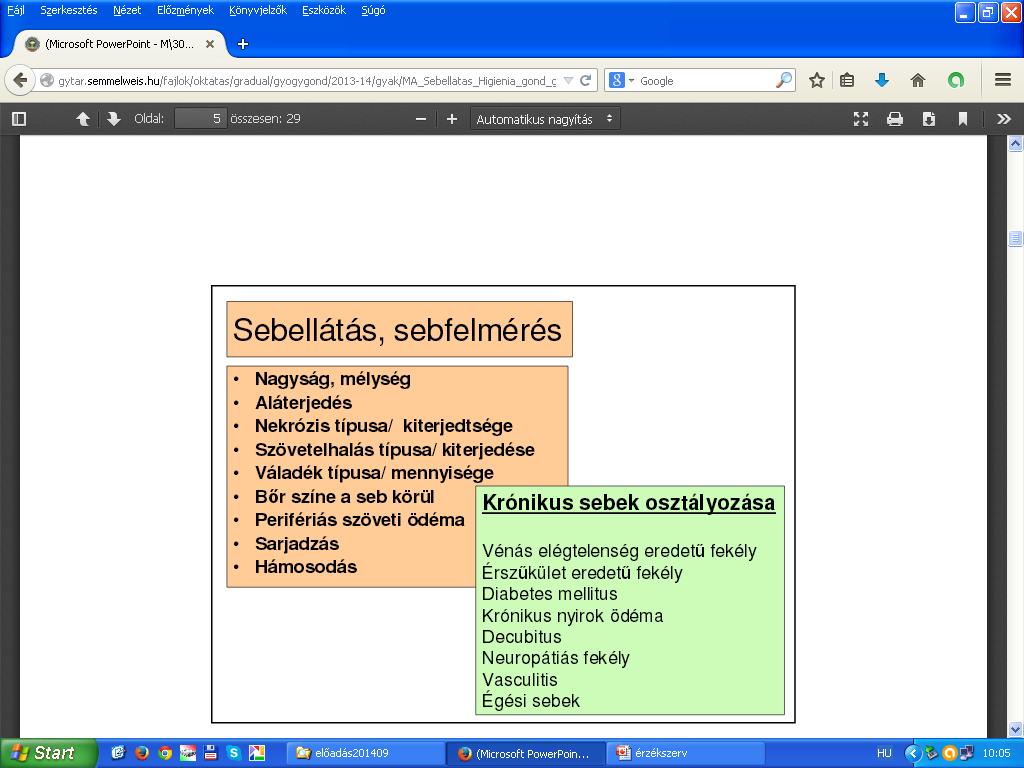Print the PDF document
Image resolution: width=1024 pixels, height=768 pixels.
(895, 119)
